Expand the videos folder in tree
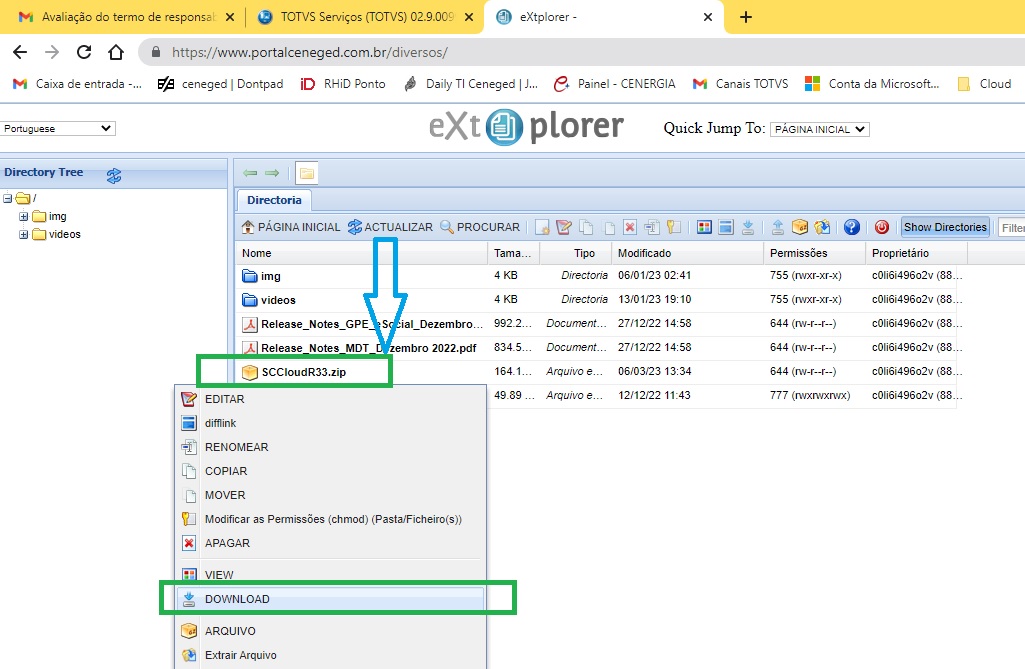Screen dimensions: 1025x669 (24, 234)
